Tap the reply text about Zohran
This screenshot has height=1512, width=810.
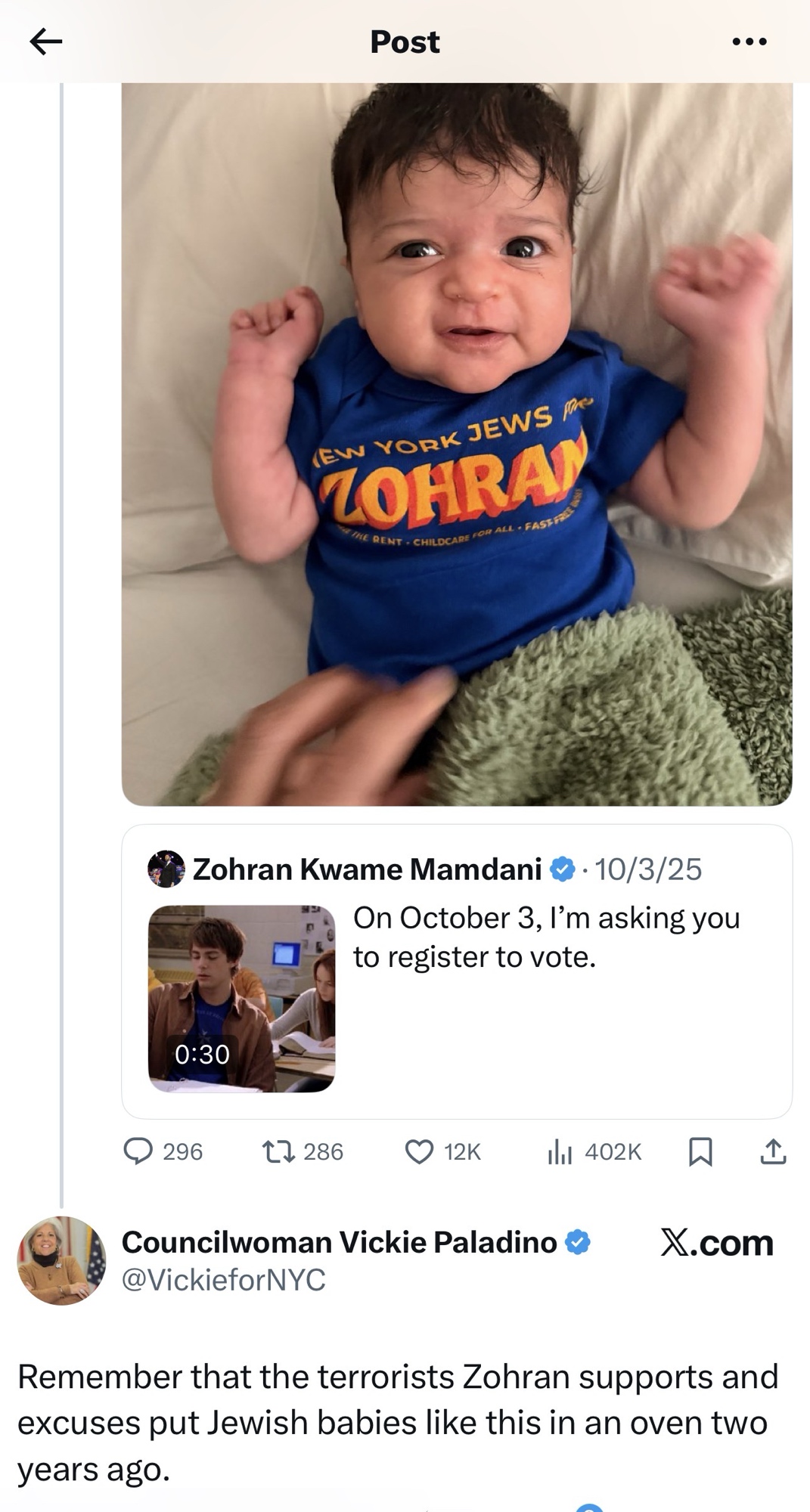pyautogui.click(x=397, y=1422)
